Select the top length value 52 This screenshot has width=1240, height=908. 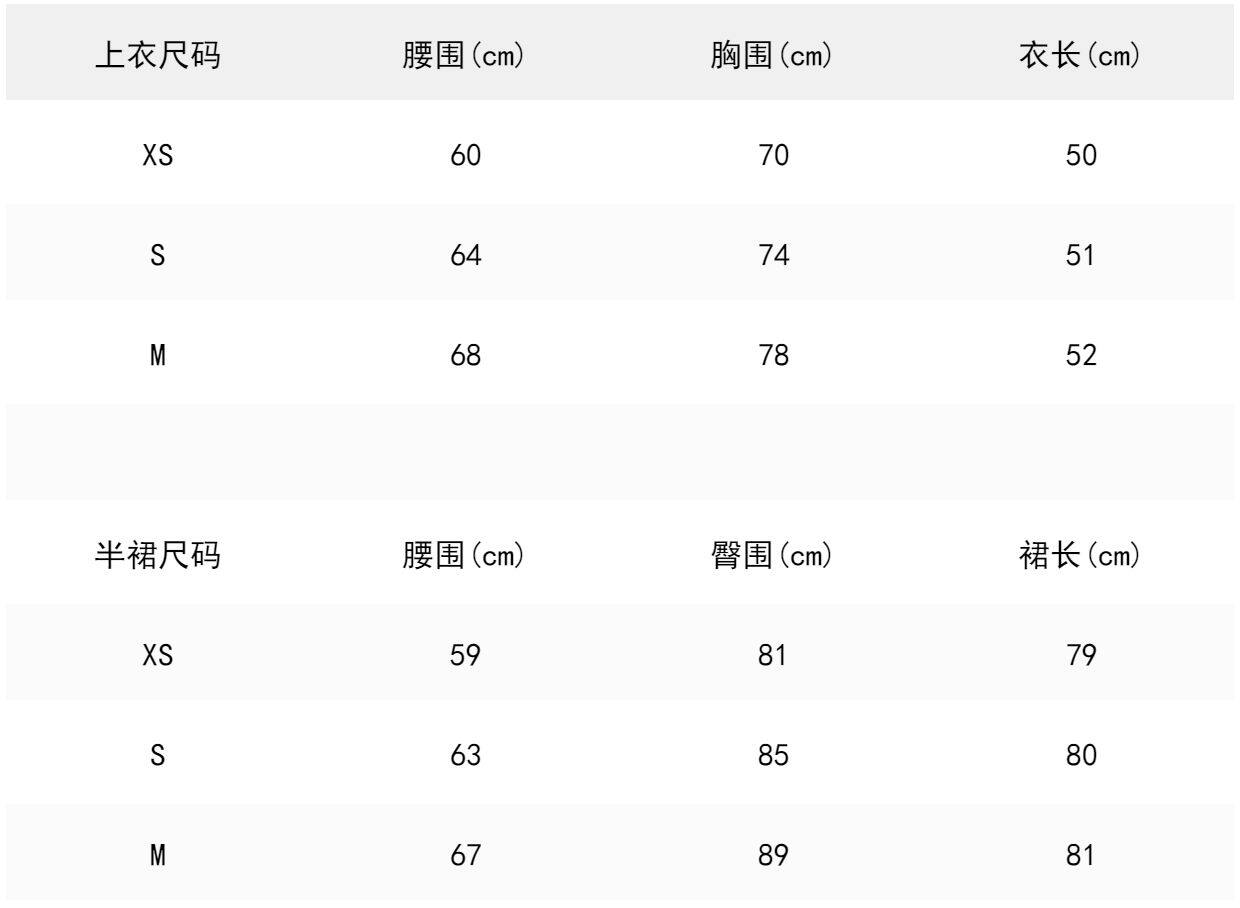(x=1080, y=356)
